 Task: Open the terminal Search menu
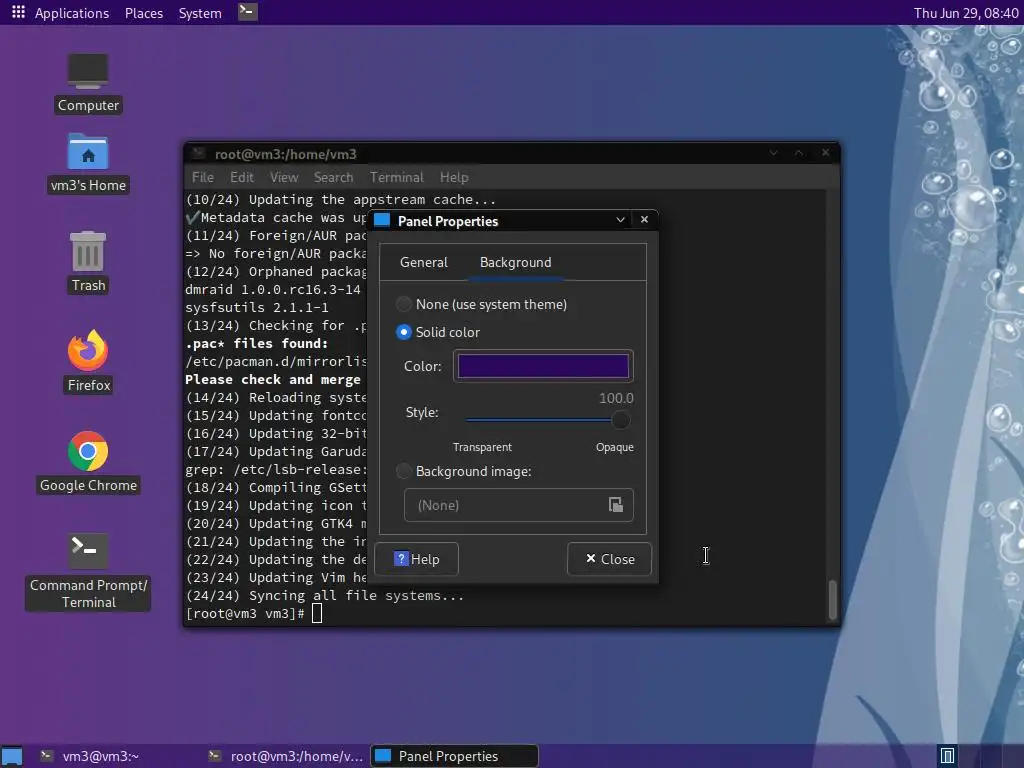click(x=333, y=177)
